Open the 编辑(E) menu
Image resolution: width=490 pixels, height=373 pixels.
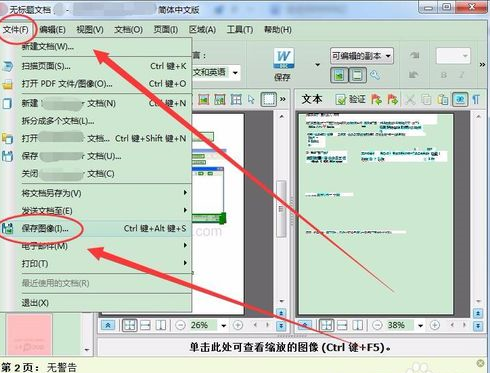(x=52, y=30)
